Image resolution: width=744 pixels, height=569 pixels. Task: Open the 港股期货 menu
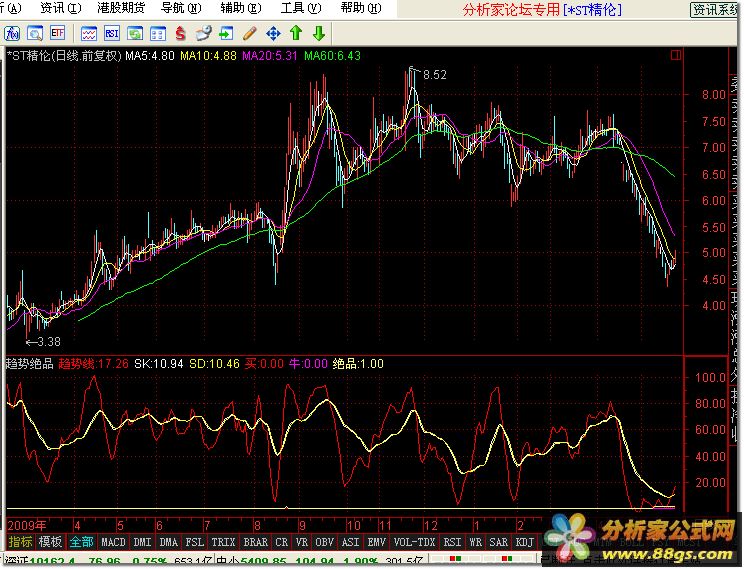[x=121, y=8]
